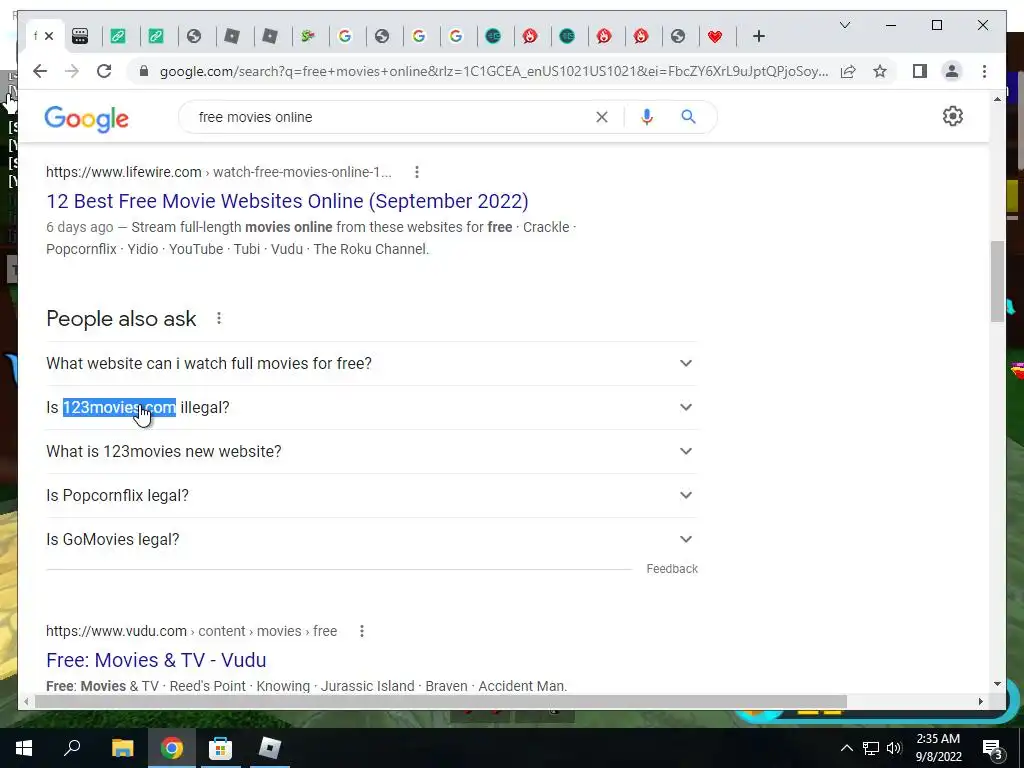1024x768 pixels.
Task: Open File Explorer from taskbar
Action: click(x=122, y=748)
